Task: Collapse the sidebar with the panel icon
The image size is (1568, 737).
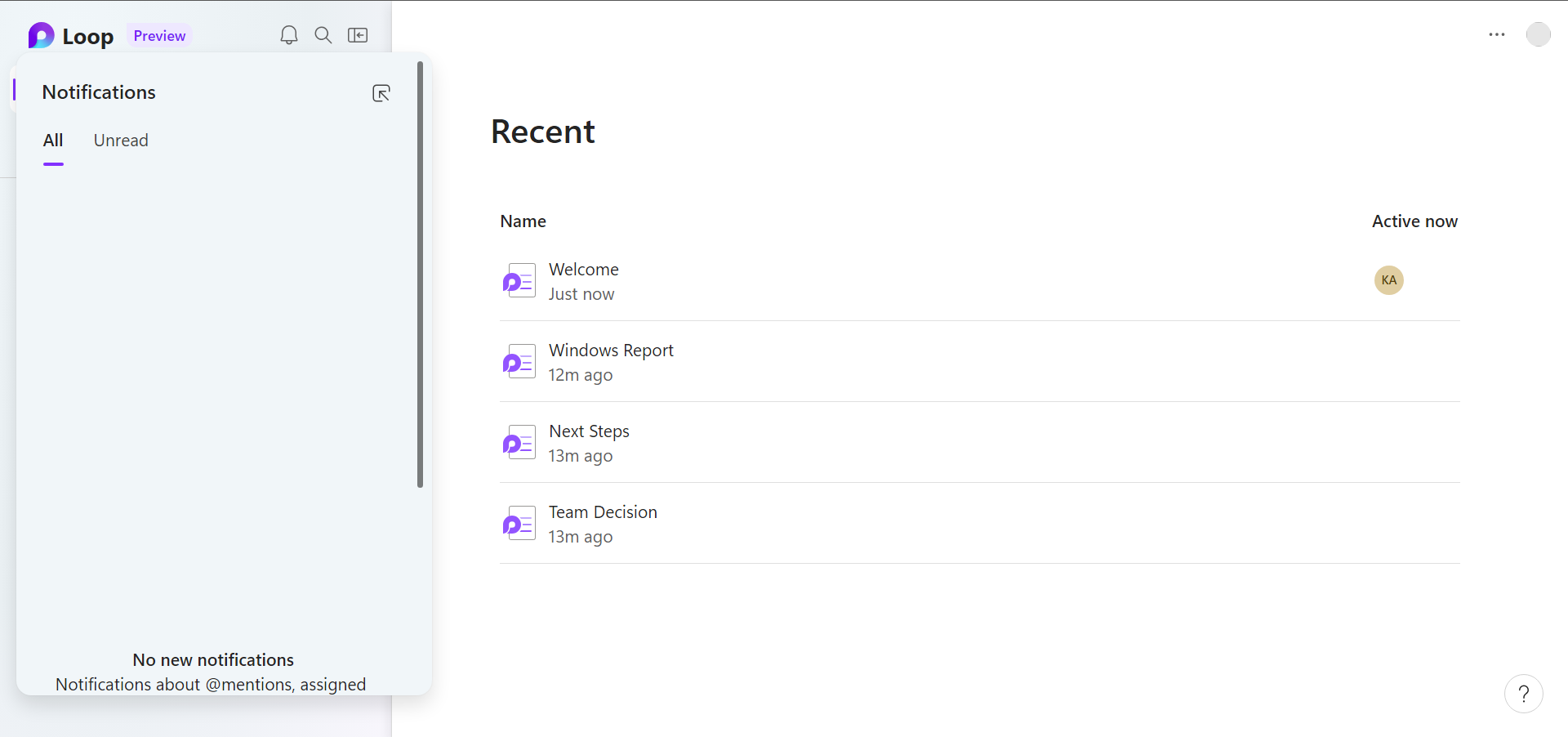Action: click(x=358, y=35)
